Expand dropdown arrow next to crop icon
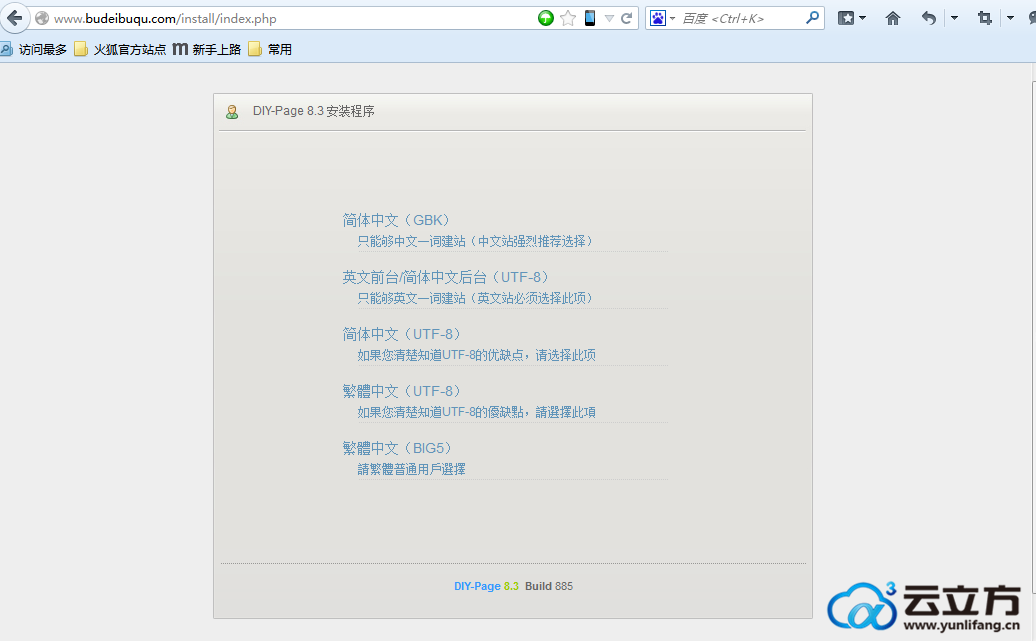The height and width of the screenshot is (641, 1036). (1010, 19)
